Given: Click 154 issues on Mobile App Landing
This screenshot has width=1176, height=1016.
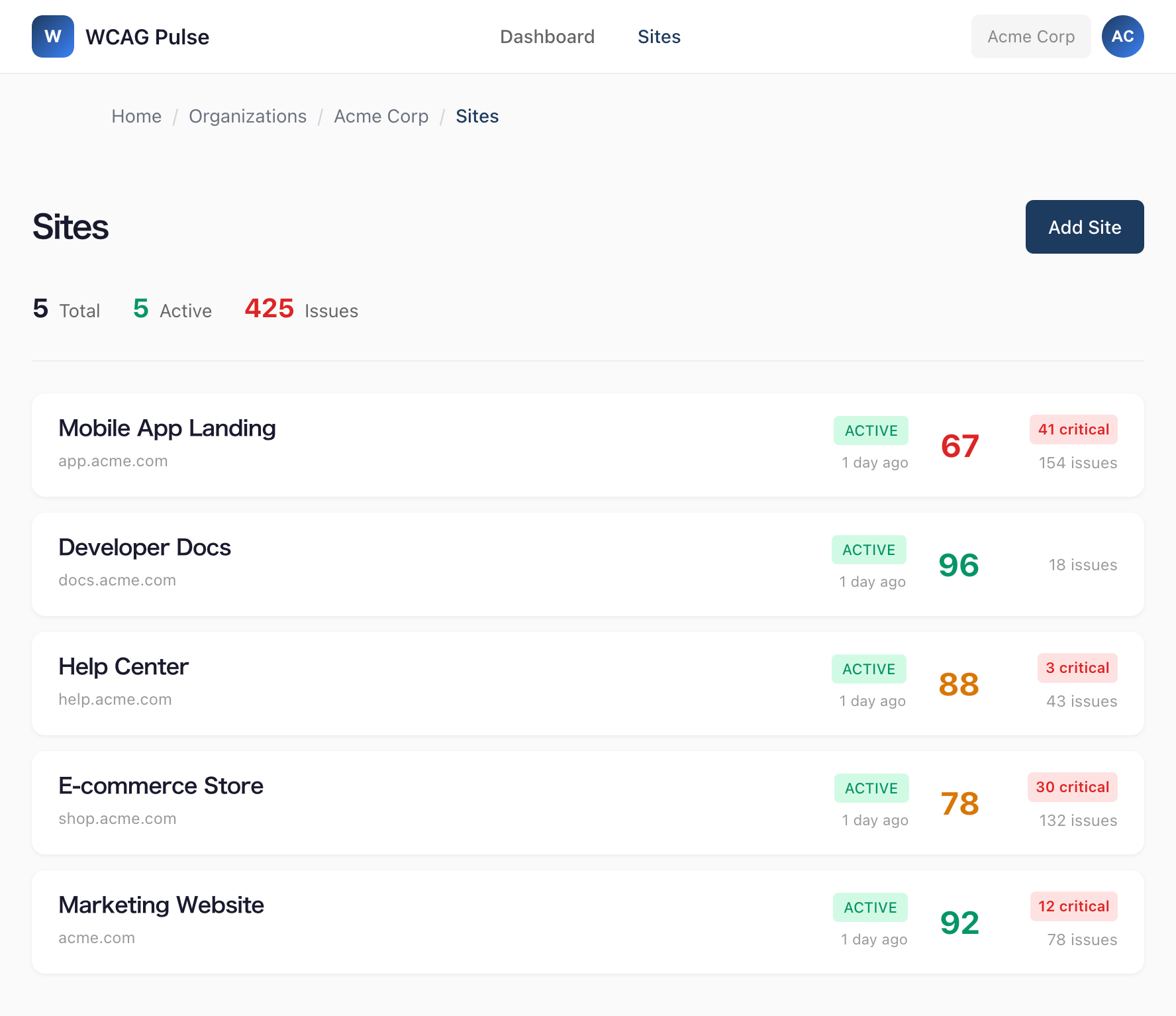Looking at the screenshot, I should pos(1077,462).
